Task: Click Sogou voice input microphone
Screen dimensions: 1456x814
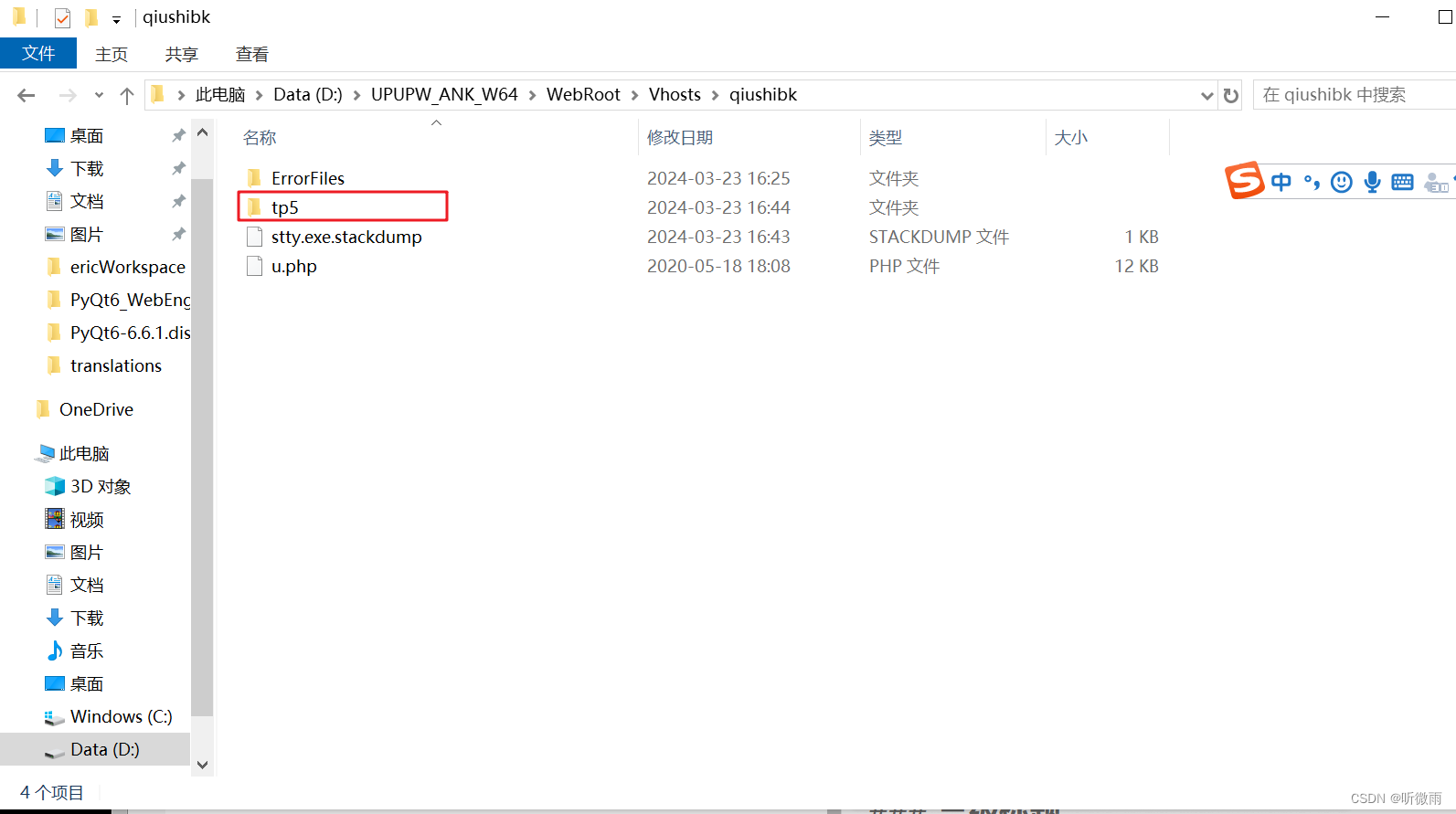Action: 1372,182
